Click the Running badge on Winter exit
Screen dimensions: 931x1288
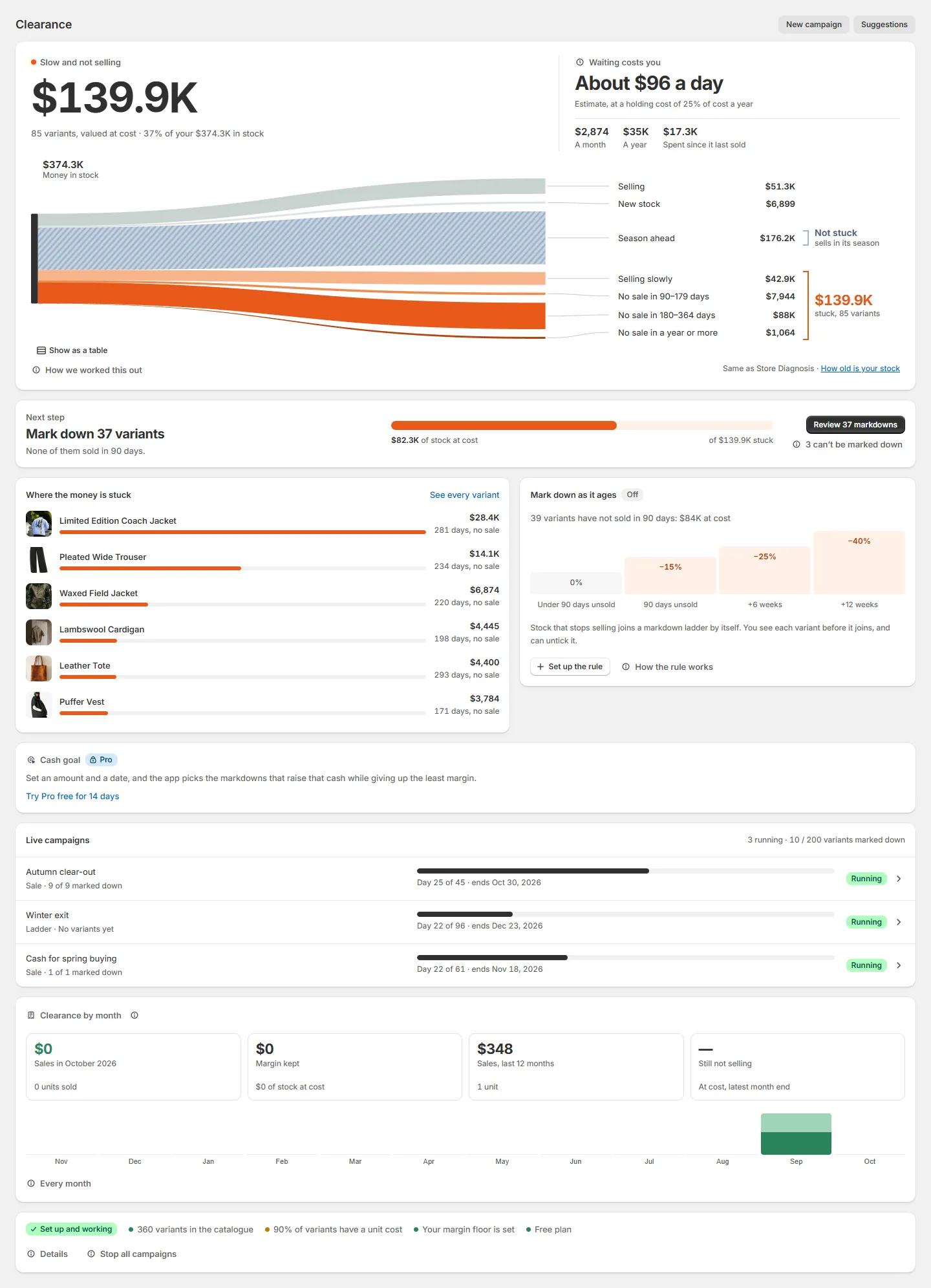click(866, 922)
